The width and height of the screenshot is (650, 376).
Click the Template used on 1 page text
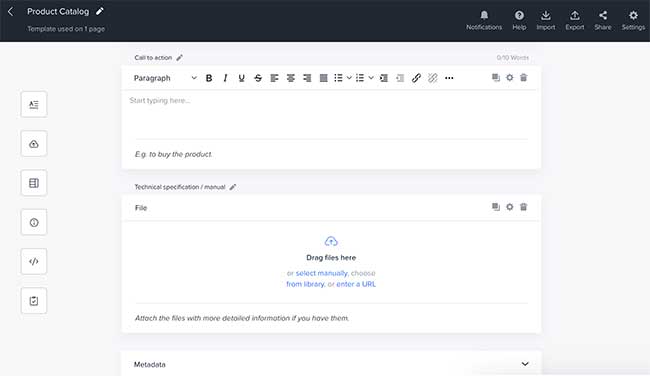66,29
